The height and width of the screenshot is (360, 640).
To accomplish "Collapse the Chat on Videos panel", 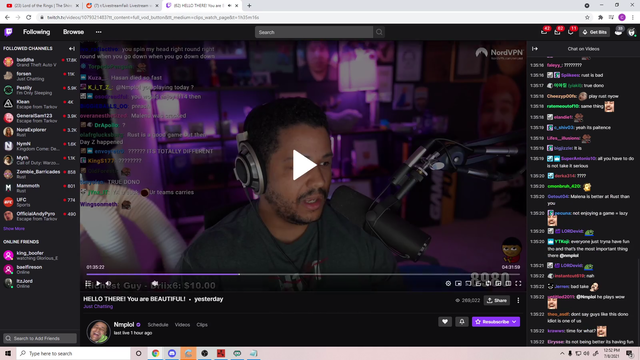I will point(535,49).
